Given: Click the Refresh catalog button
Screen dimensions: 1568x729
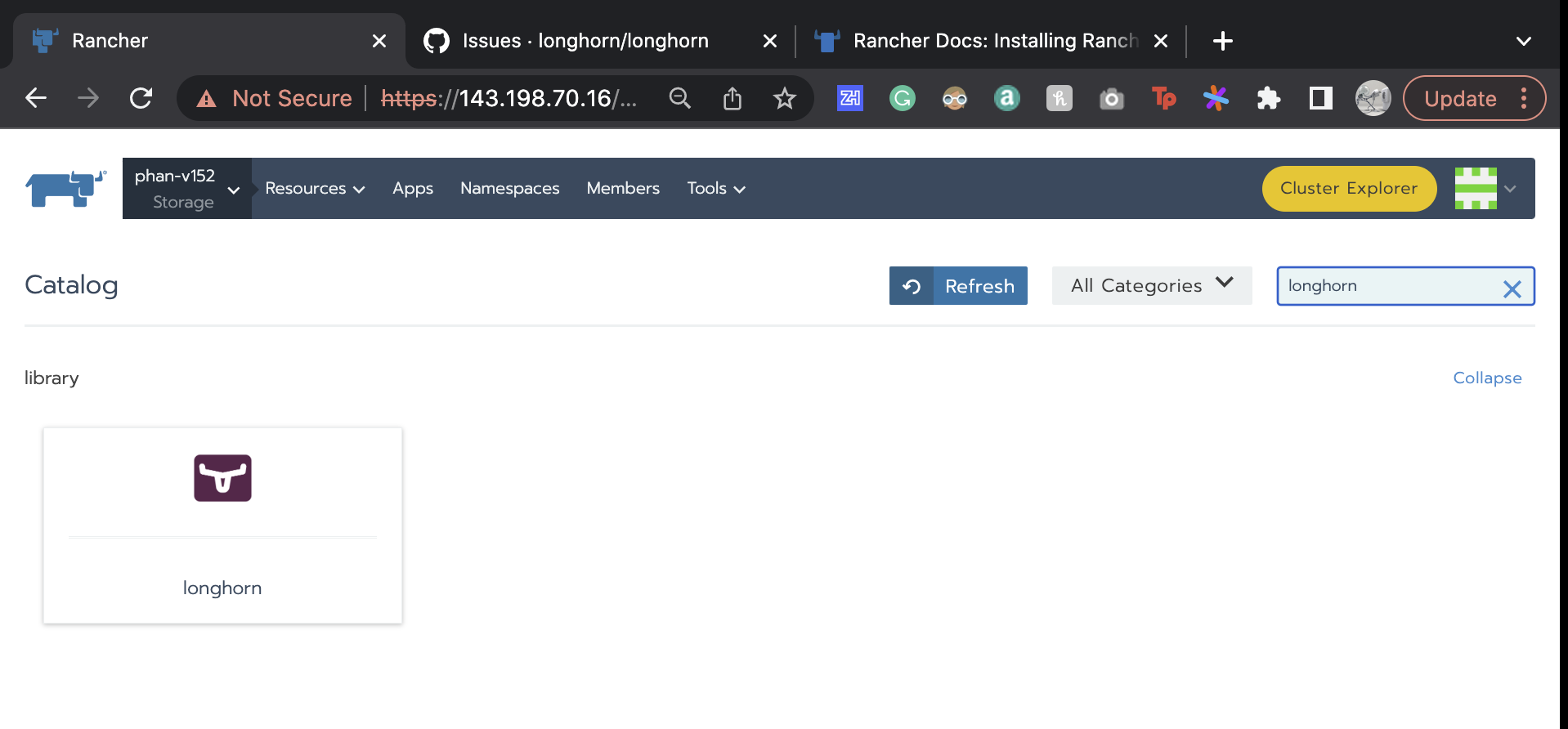Looking at the screenshot, I should tap(958, 285).
